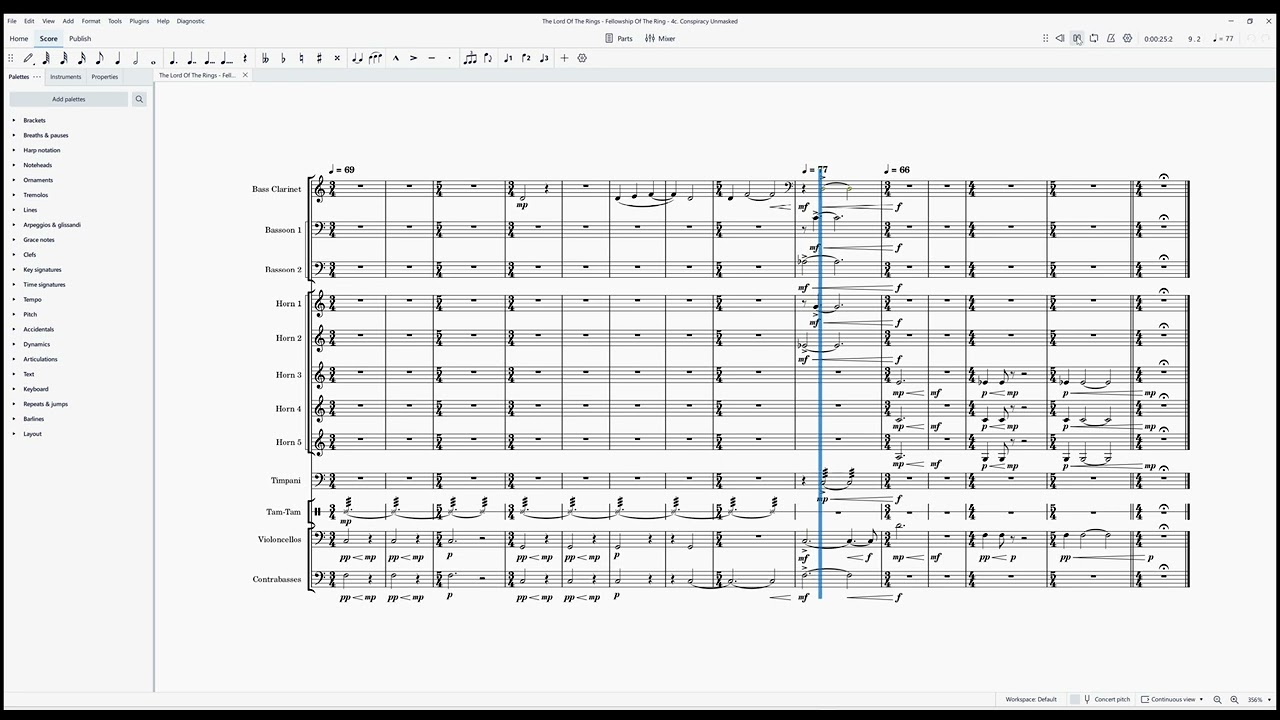Switch to the Publish tab

point(80,39)
